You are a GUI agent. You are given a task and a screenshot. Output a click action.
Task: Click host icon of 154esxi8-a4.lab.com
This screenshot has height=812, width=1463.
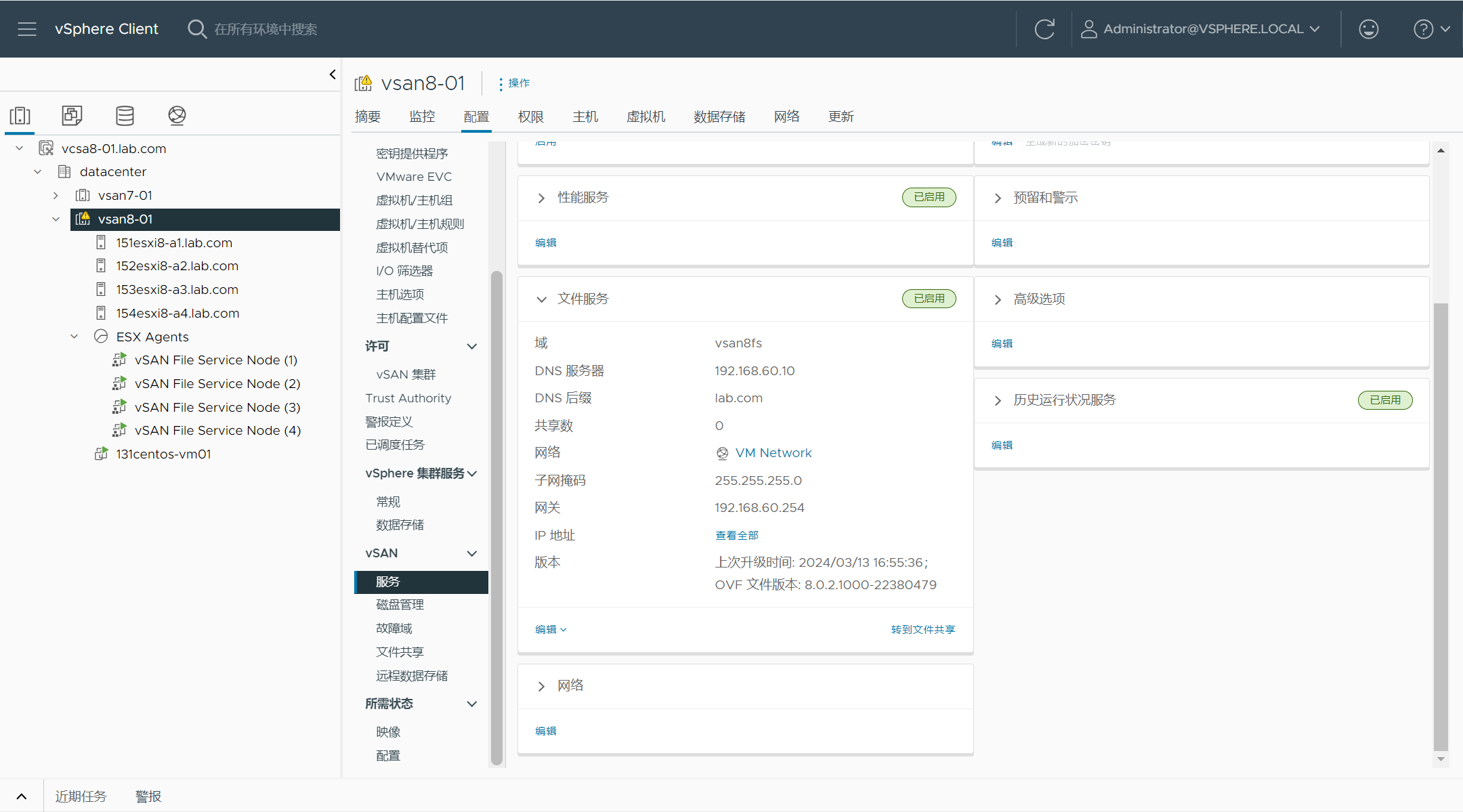coord(101,313)
